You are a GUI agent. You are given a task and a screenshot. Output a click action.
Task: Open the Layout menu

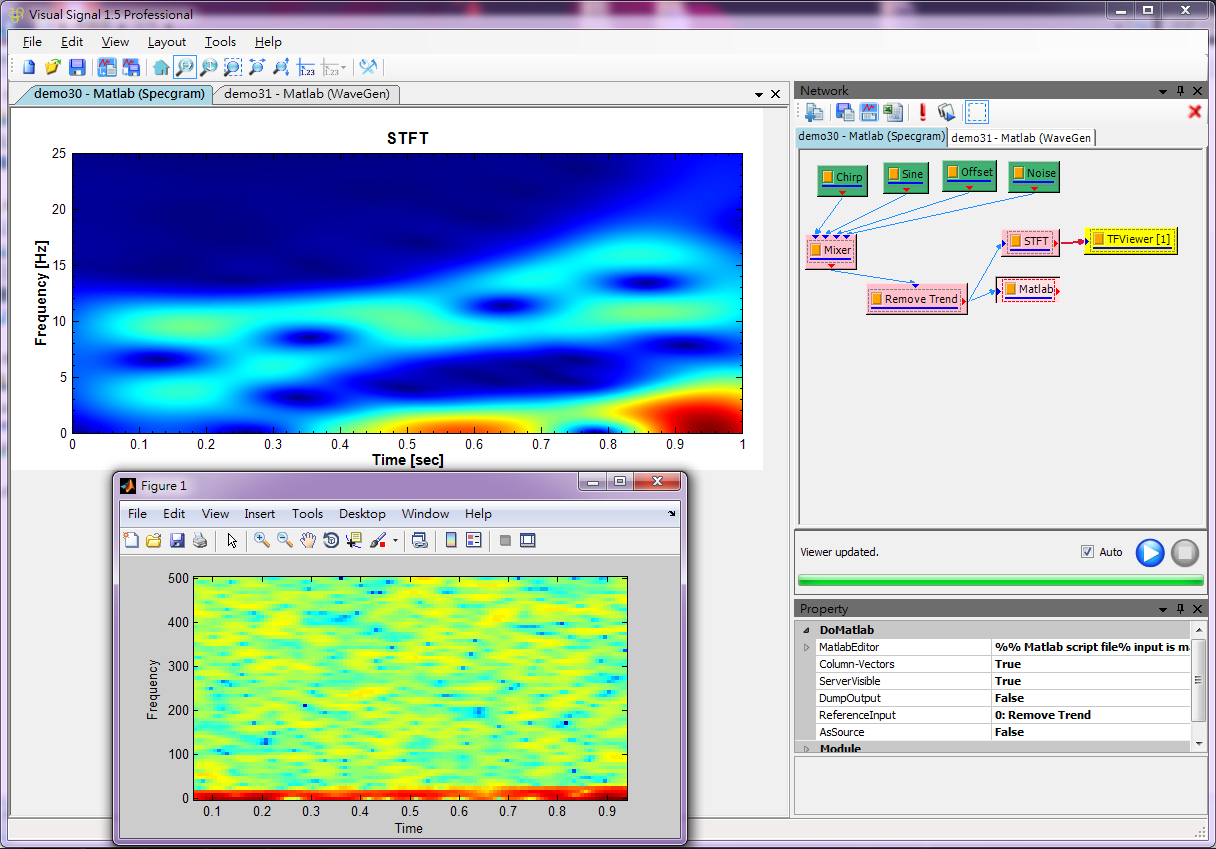167,42
